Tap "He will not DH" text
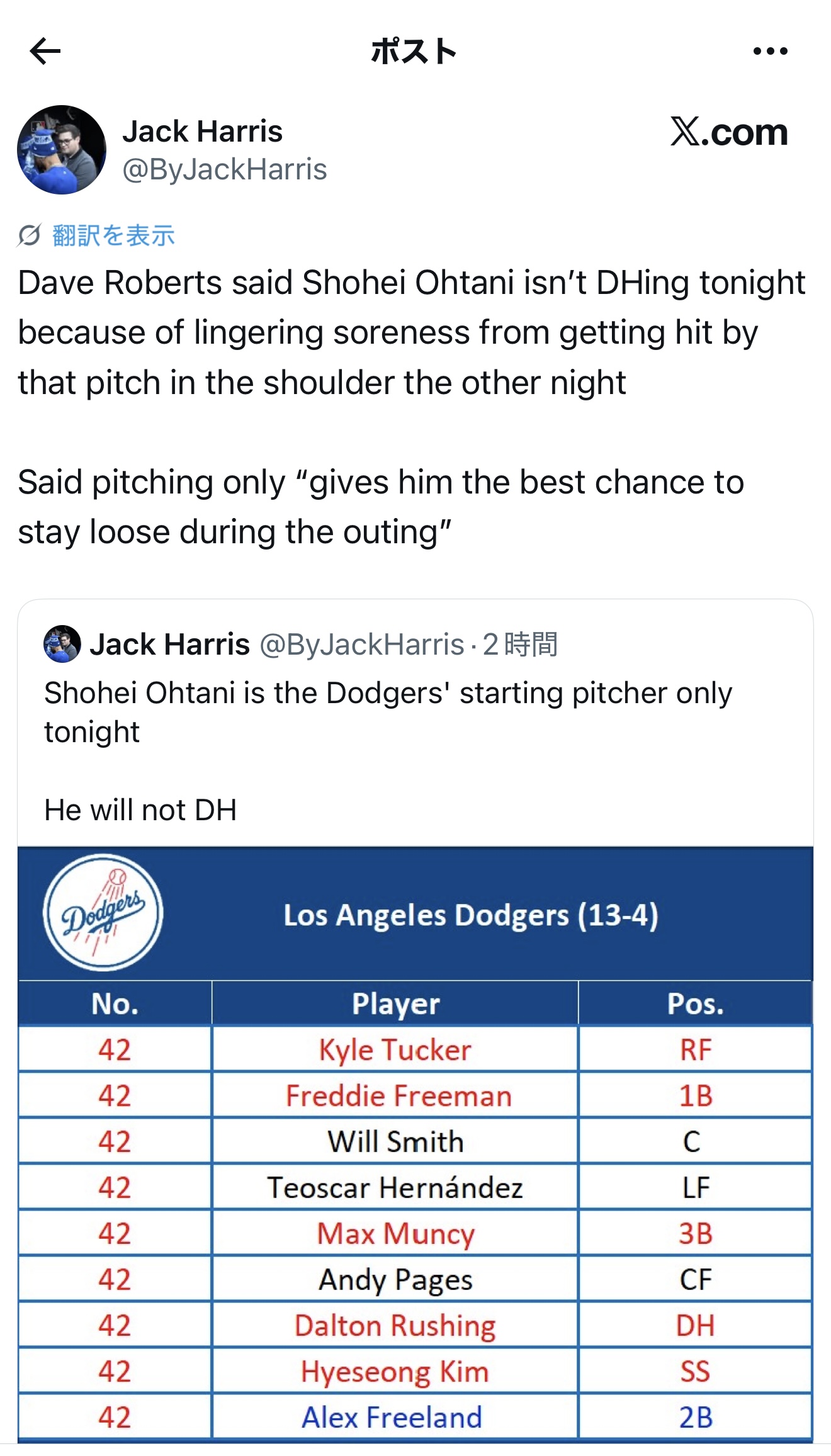The width and height of the screenshot is (831, 1456). (140, 810)
